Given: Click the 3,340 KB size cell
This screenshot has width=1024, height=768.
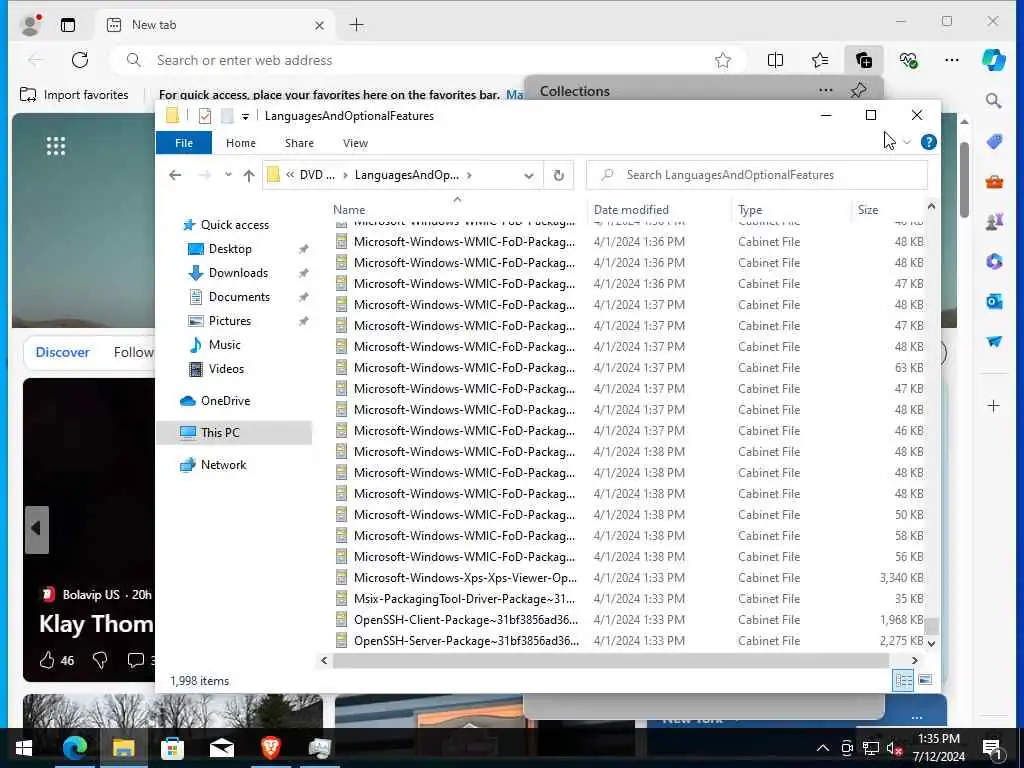Looking at the screenshot, I should coord(901,578).
